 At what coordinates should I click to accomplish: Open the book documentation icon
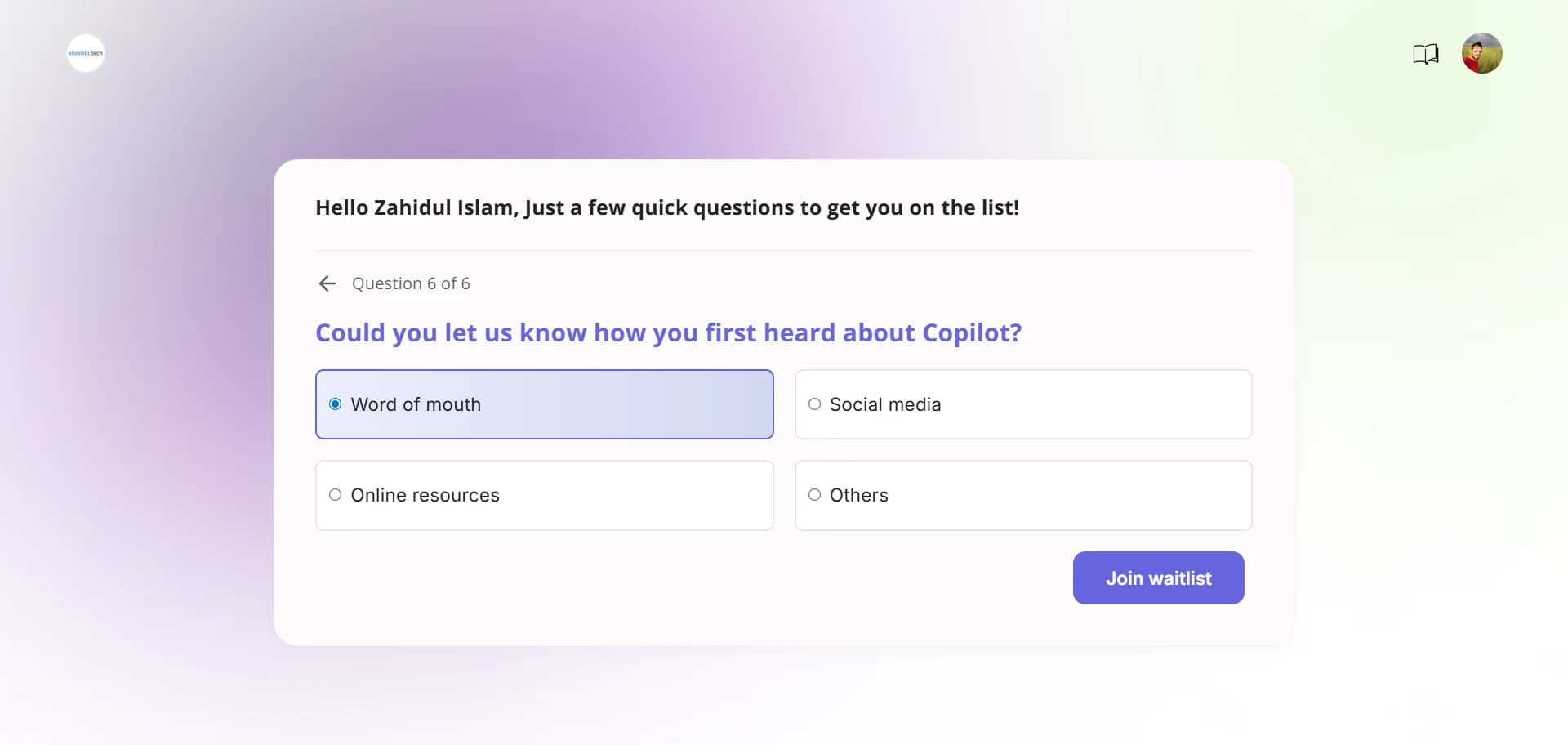(1426, 54)
